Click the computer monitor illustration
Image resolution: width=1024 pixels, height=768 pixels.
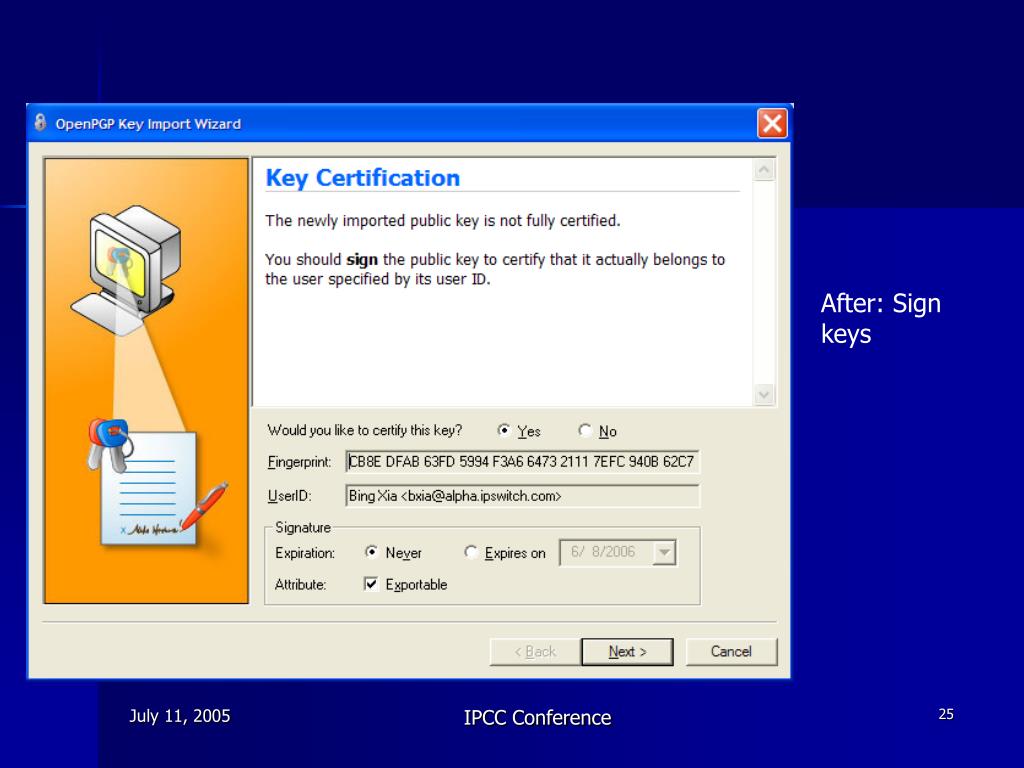click(127, 268)
